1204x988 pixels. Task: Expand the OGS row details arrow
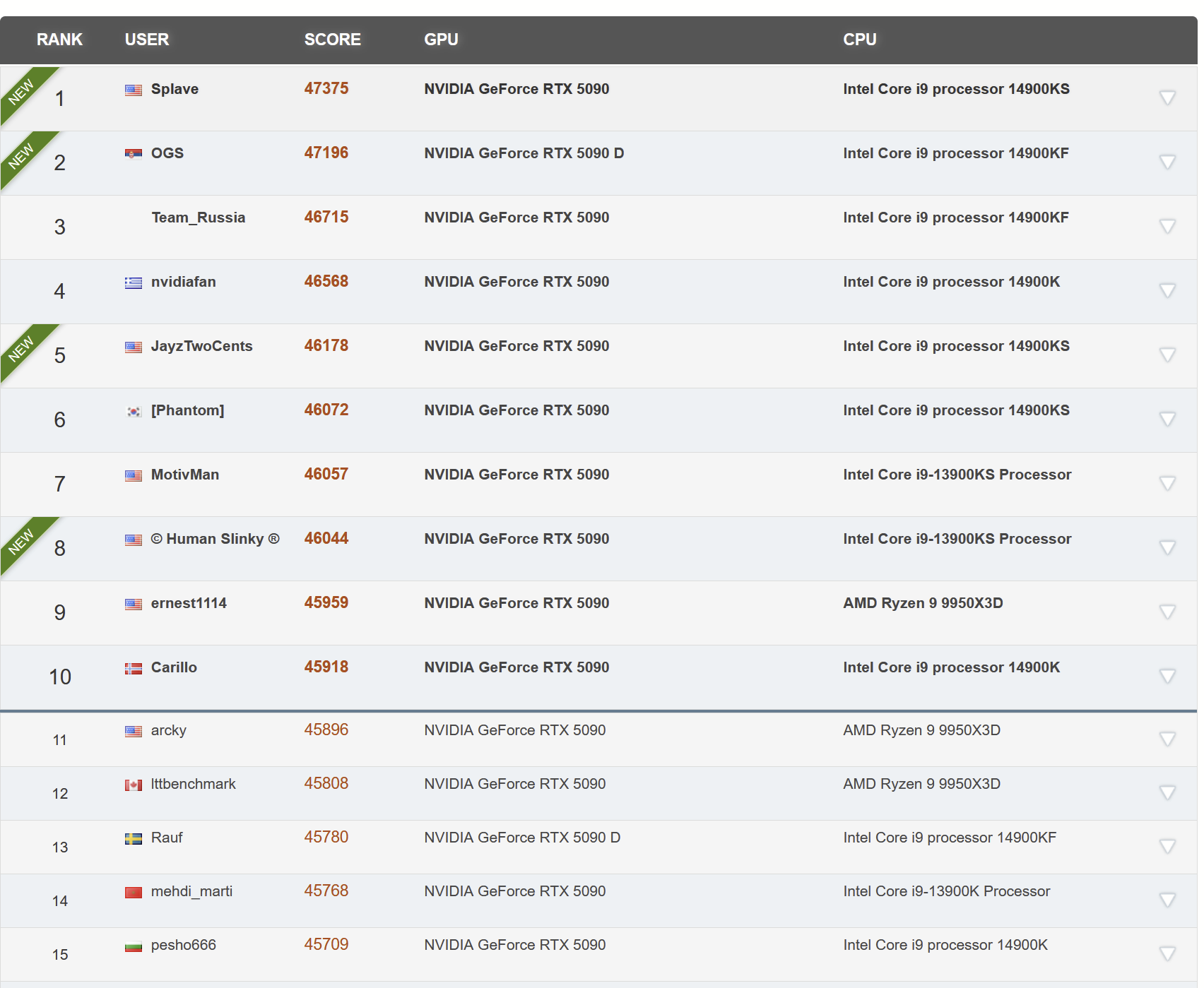[x=1167, y=162]
